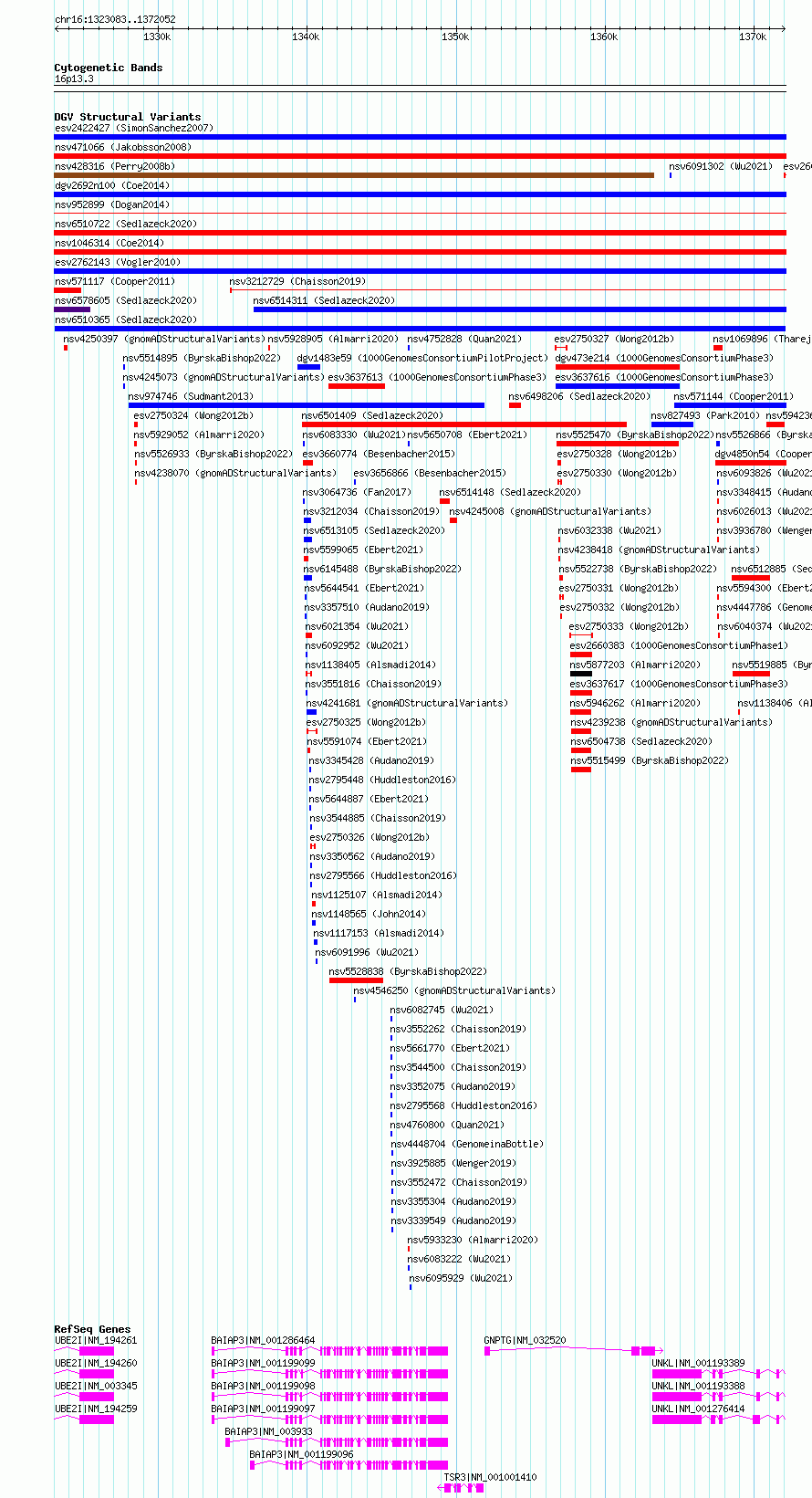Screen dimensions: 812x1498
Task: Click the esv2750327 (Wong2012b) label
Action: coord(614,339)
